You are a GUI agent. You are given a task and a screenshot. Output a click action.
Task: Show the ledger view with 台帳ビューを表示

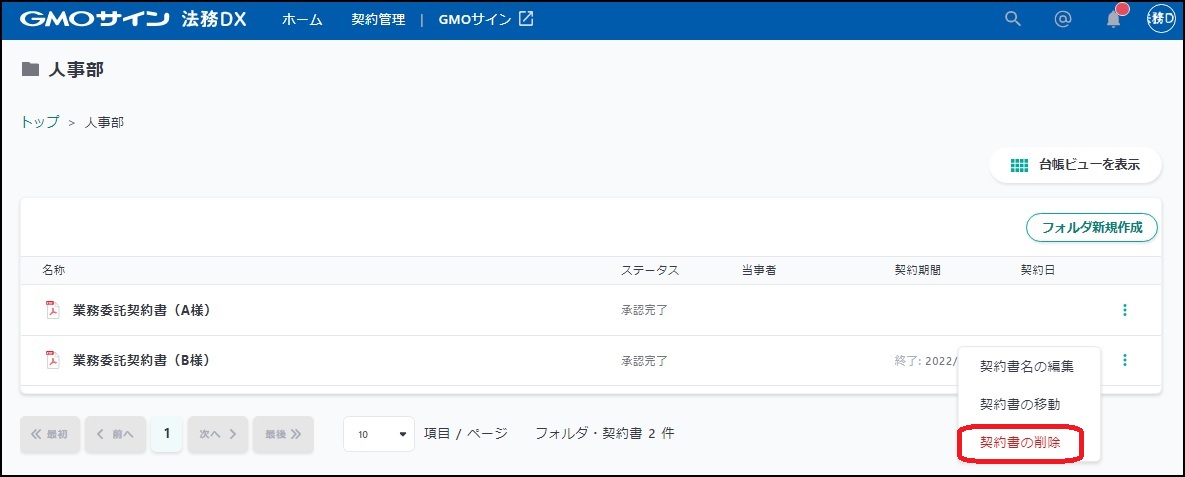1075,165
